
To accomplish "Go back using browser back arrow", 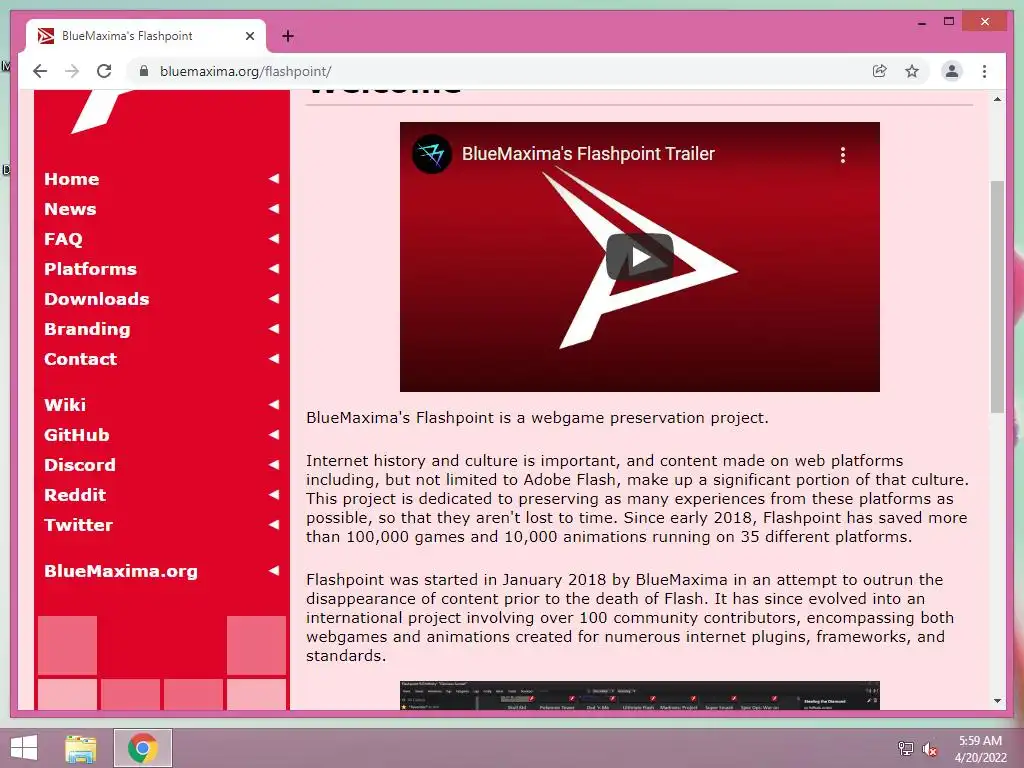I will pyautogui.click(x=40, y=71).
